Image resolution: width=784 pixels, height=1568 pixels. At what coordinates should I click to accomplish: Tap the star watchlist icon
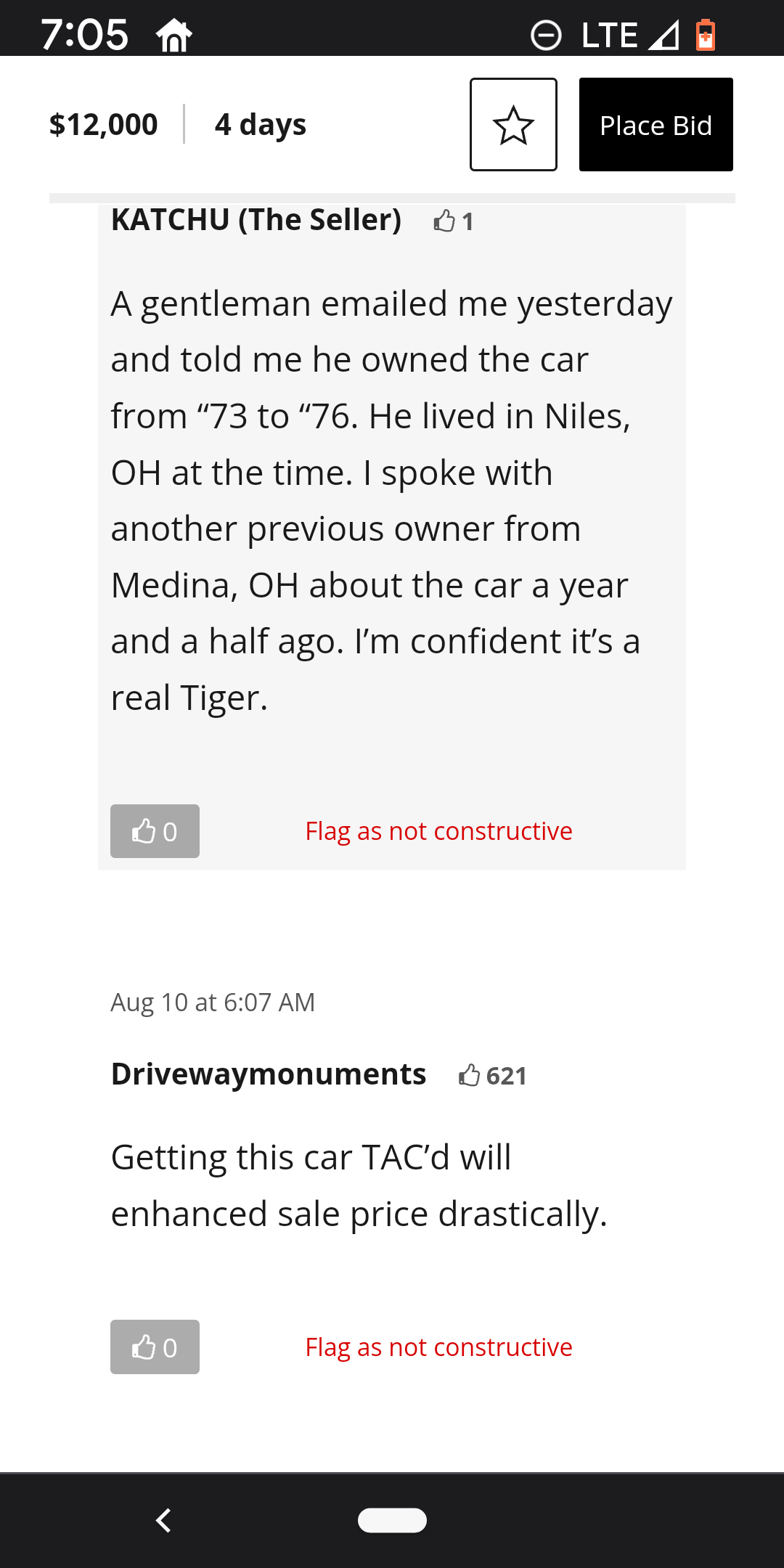coord(513,125)
